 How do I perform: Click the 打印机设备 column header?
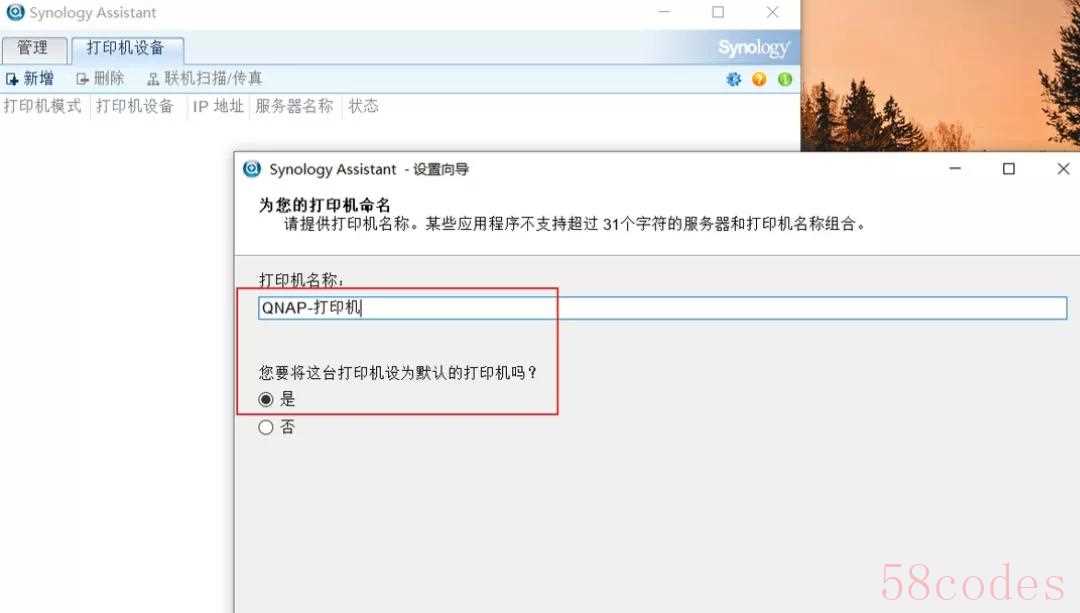pos(135,106)
